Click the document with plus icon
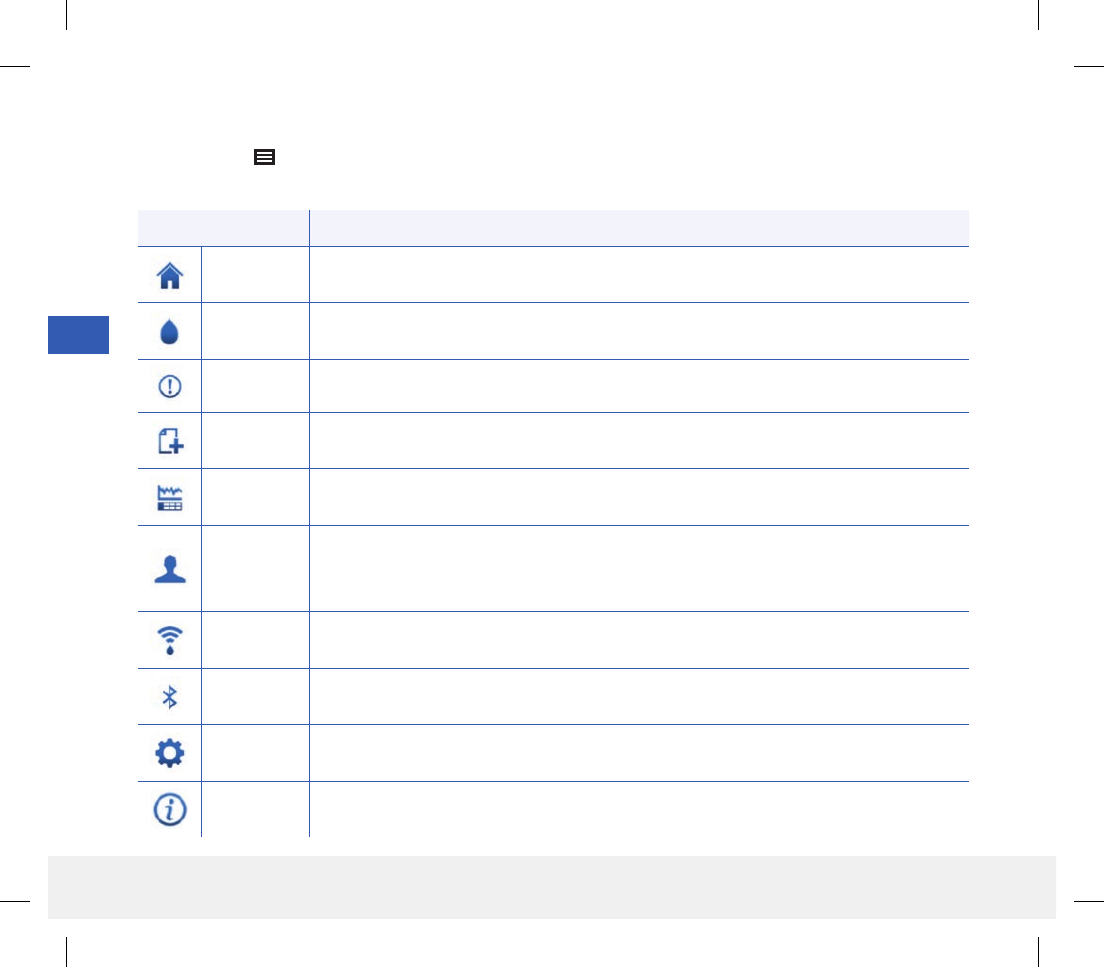 click(x=170, y=442)
